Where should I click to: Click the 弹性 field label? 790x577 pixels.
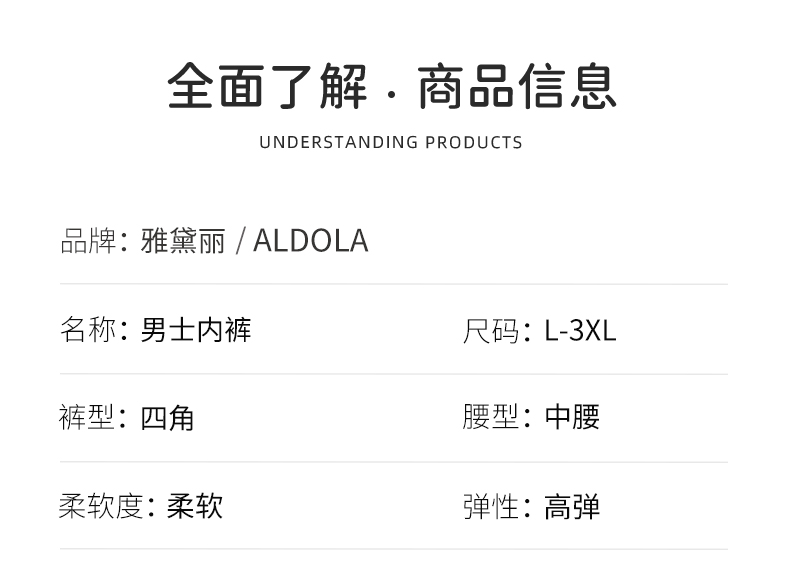pos(491,506)
